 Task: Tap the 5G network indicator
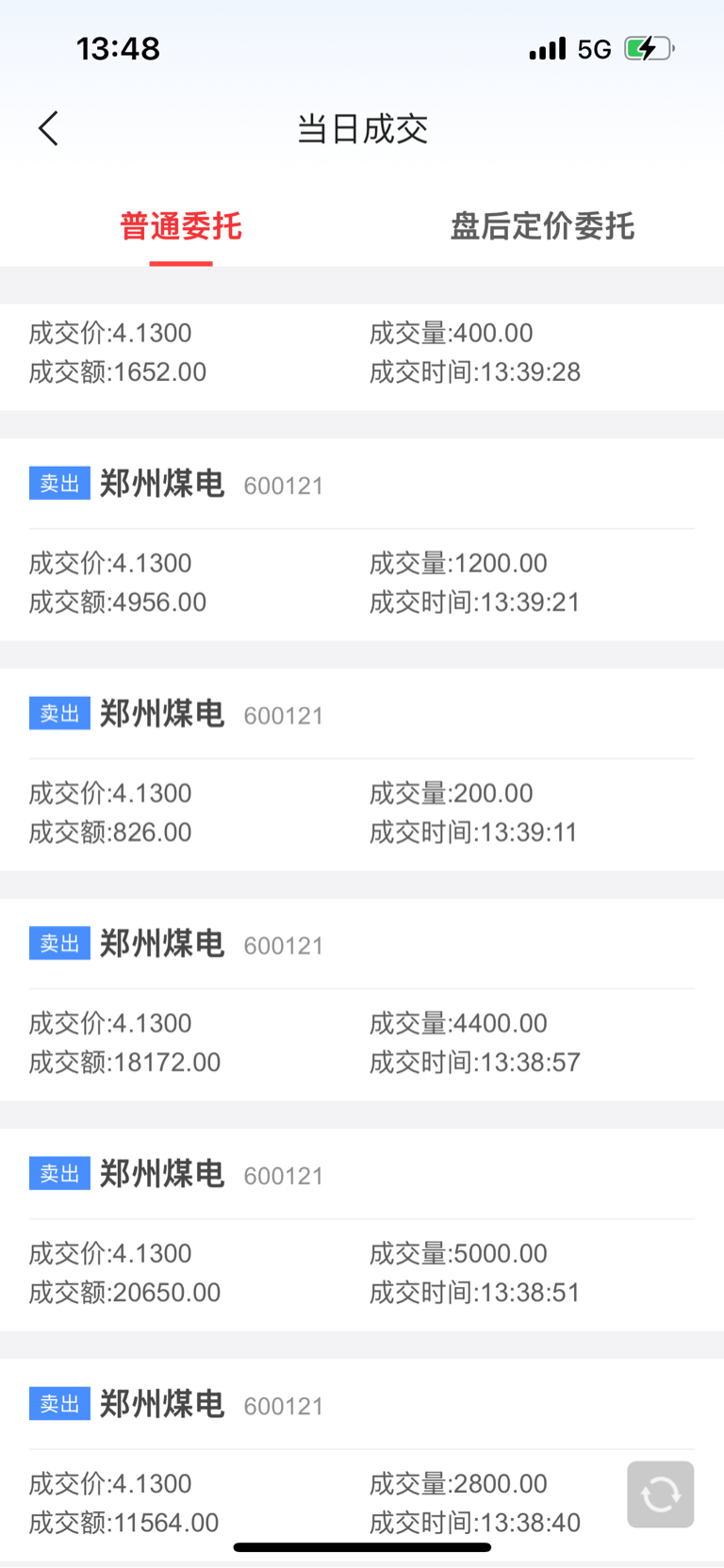coord(594,49)
